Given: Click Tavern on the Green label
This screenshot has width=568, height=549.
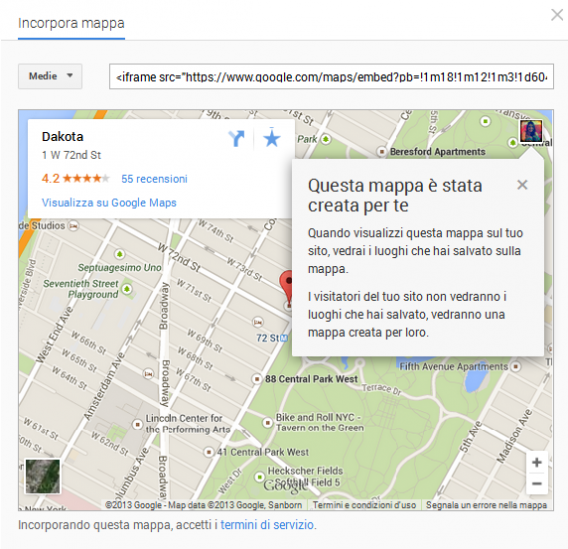Looking at the screenshot, I should click(x=320, y=428).
